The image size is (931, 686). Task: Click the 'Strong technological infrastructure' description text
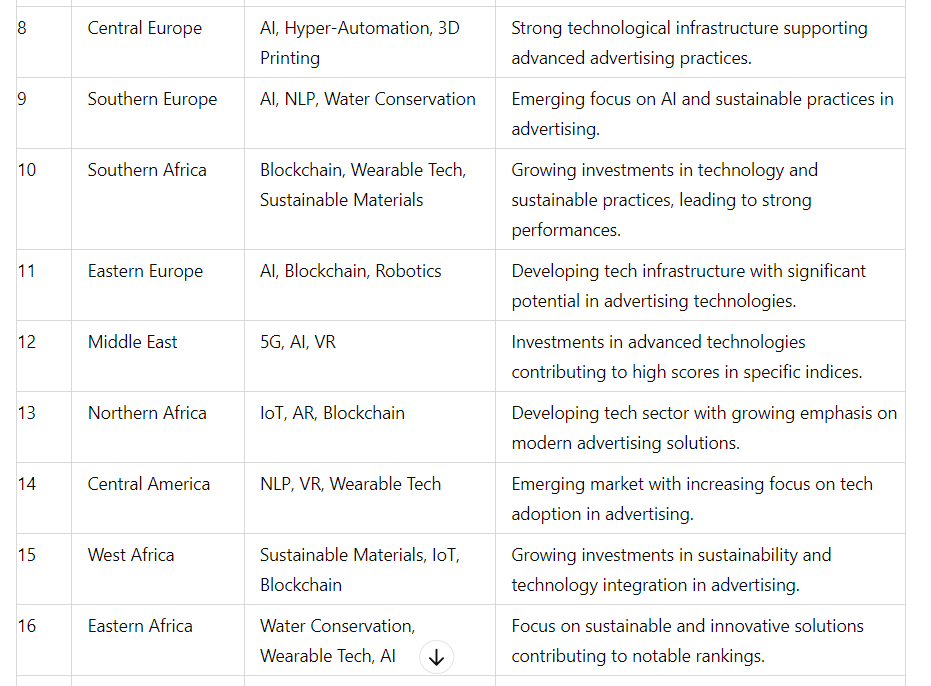point(689,43)
